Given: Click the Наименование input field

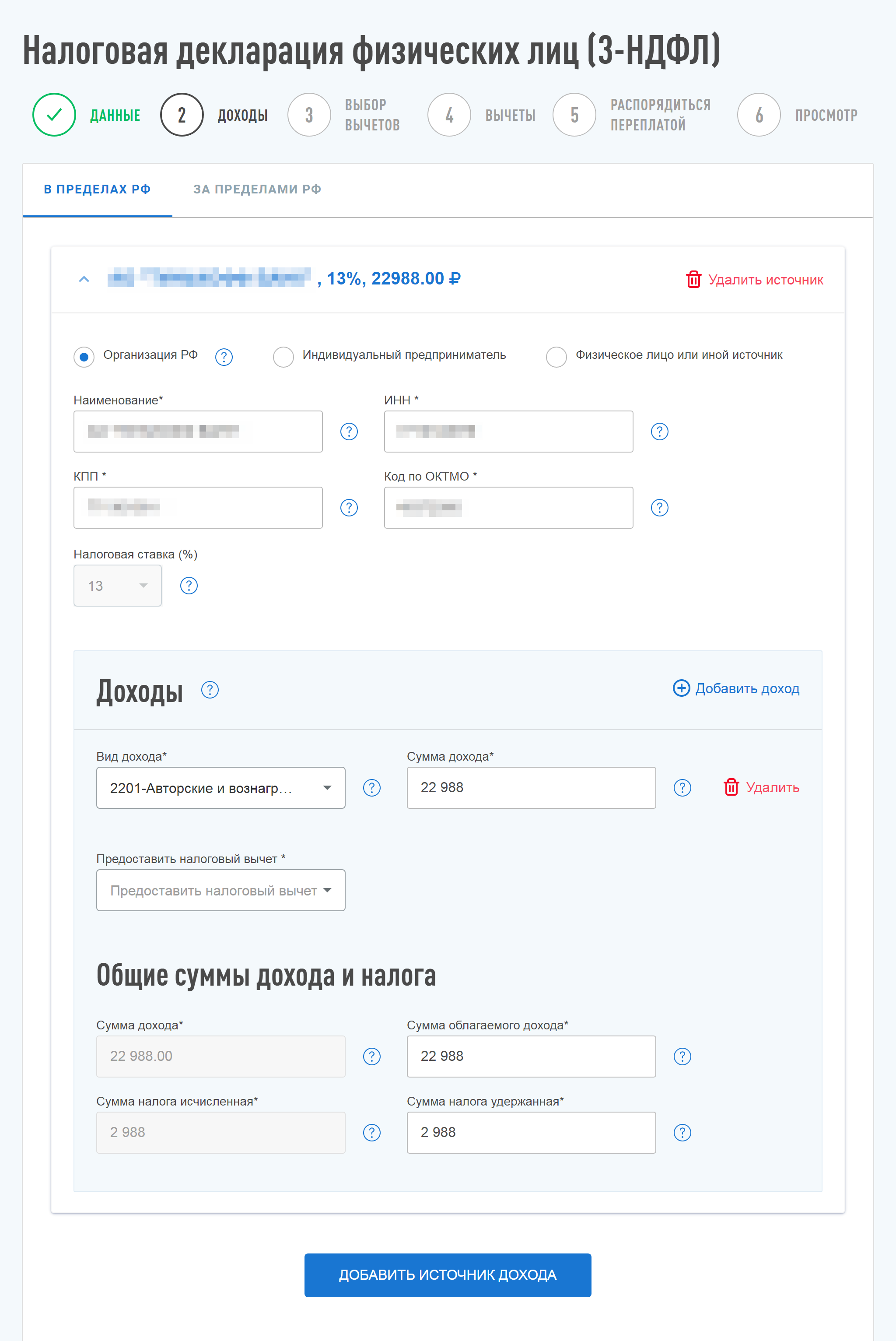Looking at the screenshot, I should 198,432.
